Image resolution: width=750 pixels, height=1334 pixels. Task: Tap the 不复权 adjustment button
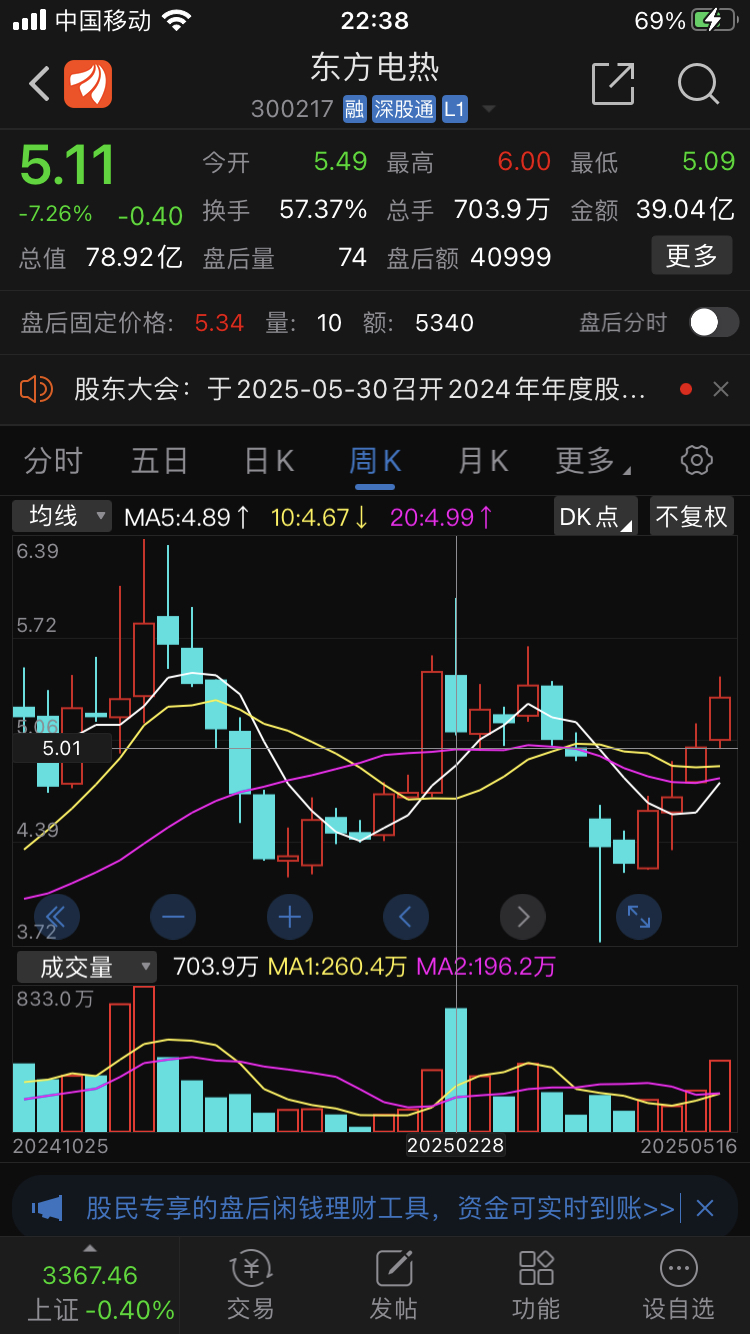point(692,517)
